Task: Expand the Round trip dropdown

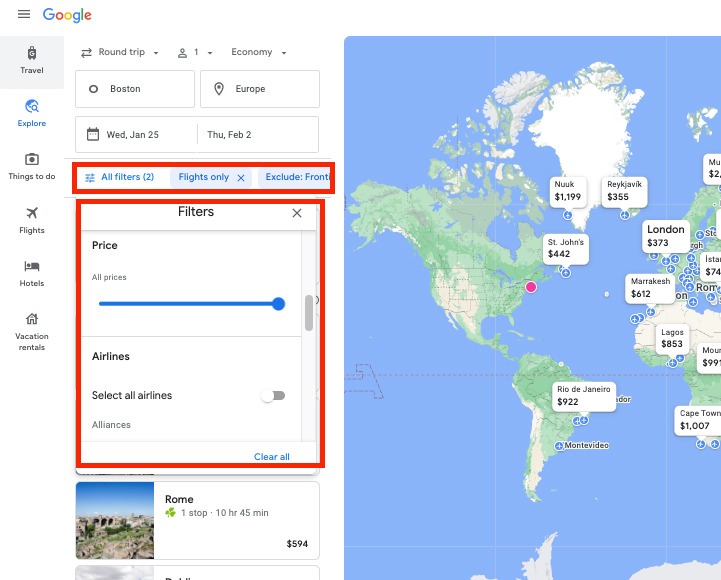Action: coord(114,52)
